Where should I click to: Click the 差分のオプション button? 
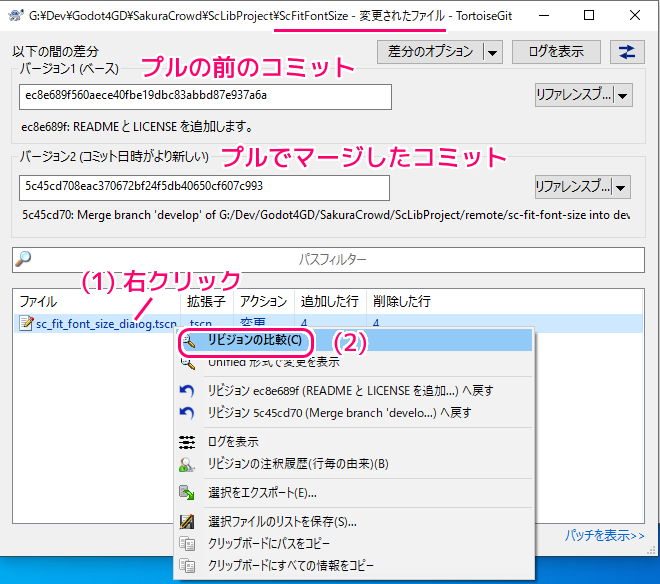click(430, 52)
